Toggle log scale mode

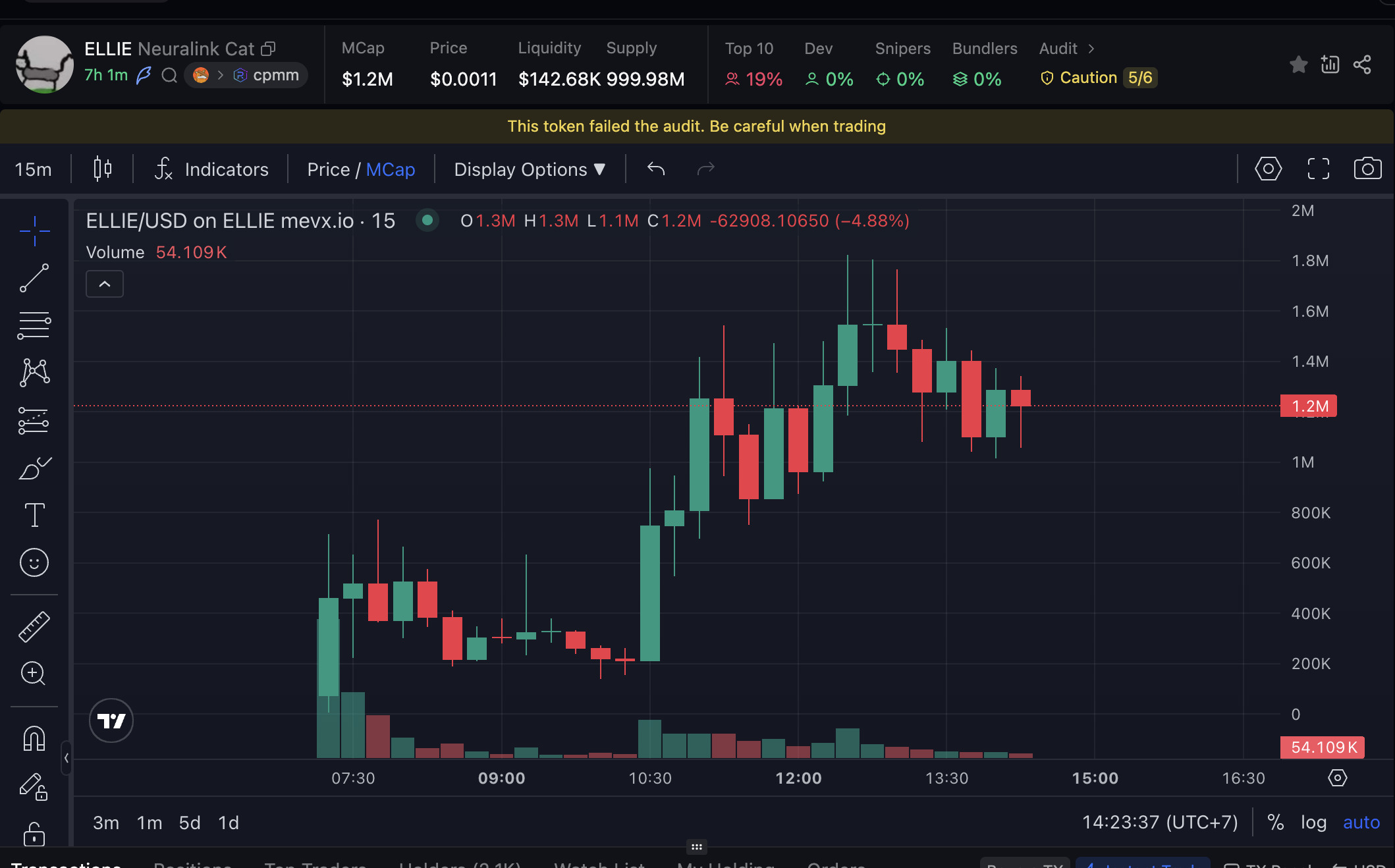(x=1313, y=823)
